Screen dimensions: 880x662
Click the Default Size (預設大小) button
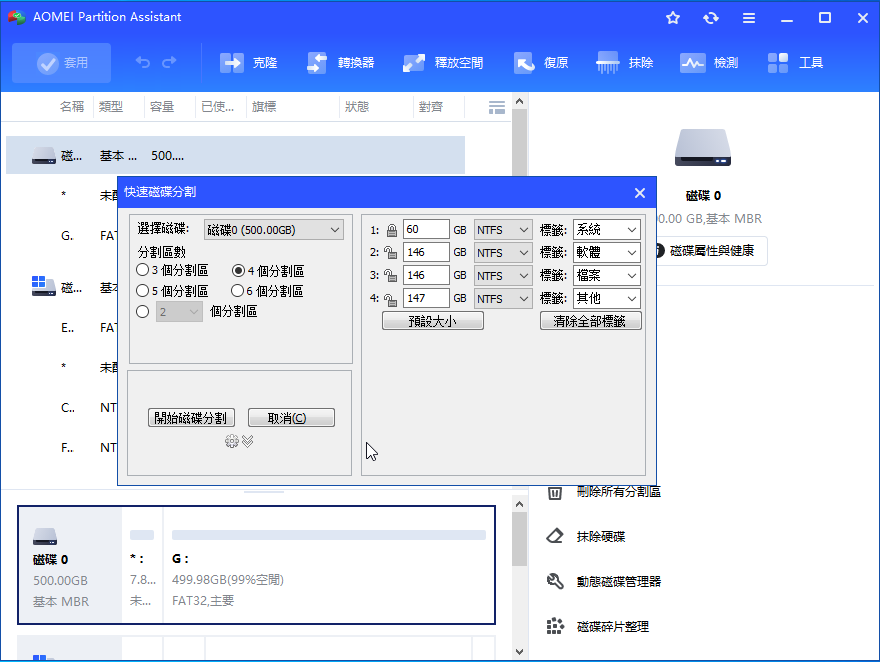(433, 321)
